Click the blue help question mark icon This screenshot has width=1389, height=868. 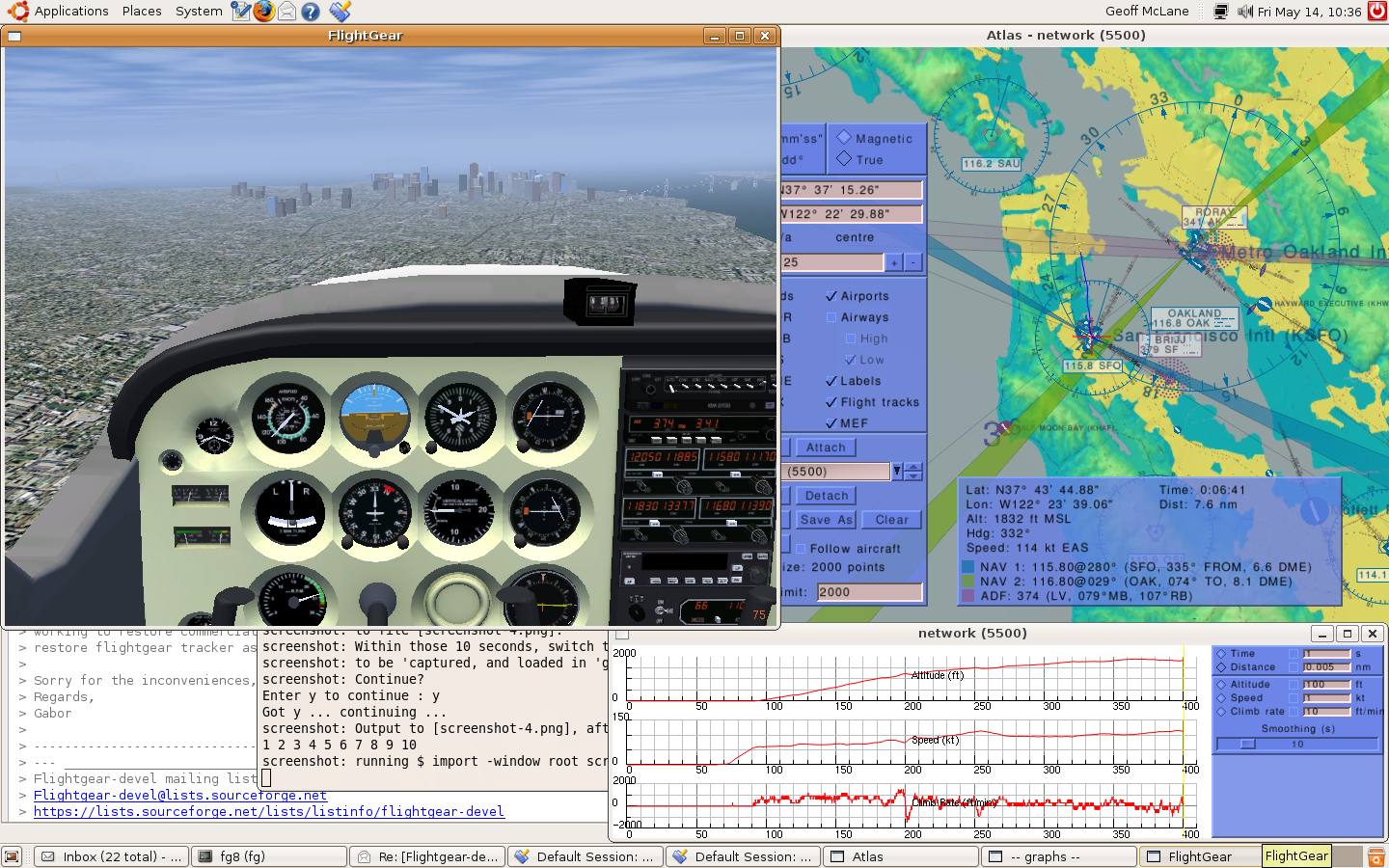coord(311,12)
